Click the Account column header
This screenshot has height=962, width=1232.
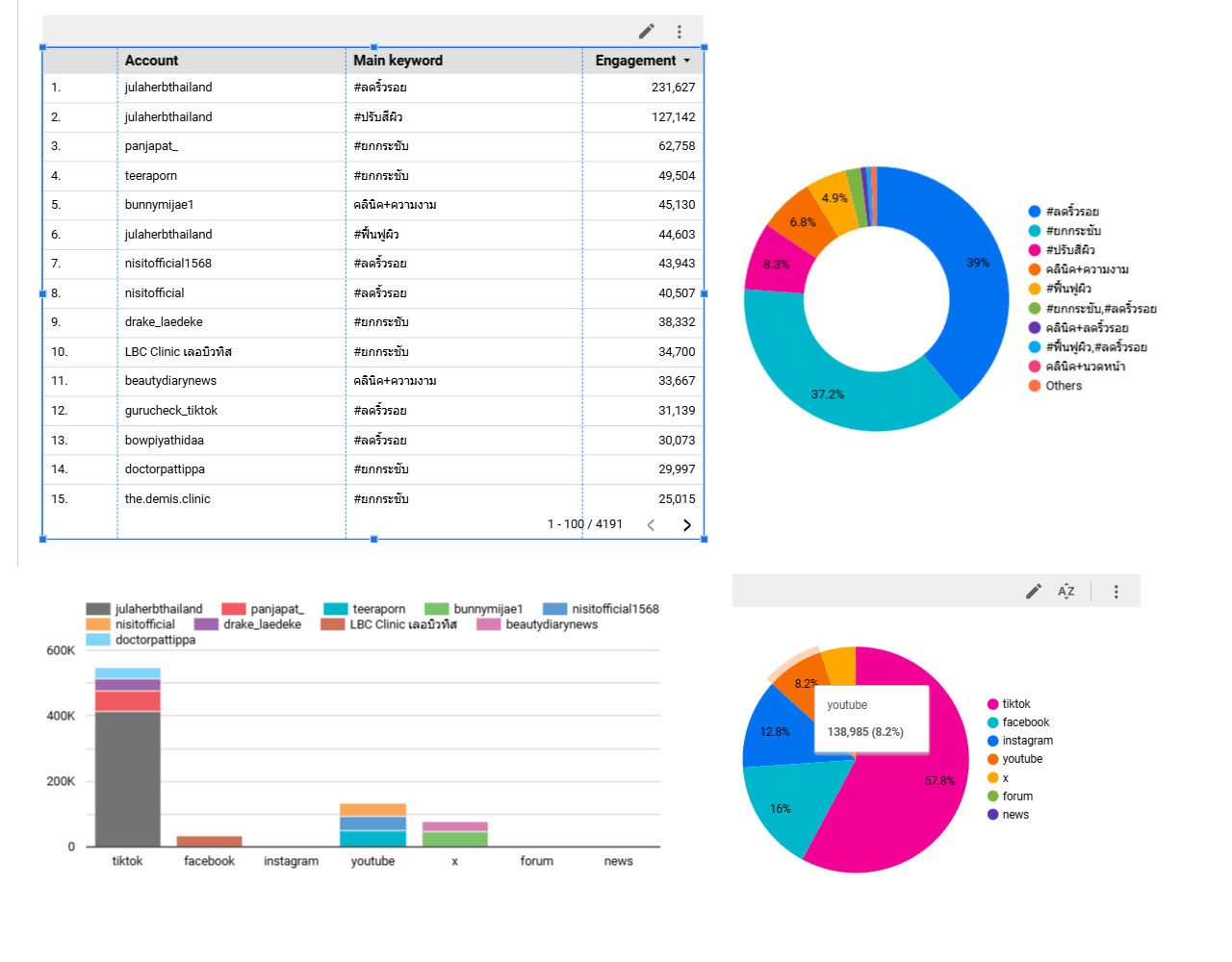pos(151,61)
